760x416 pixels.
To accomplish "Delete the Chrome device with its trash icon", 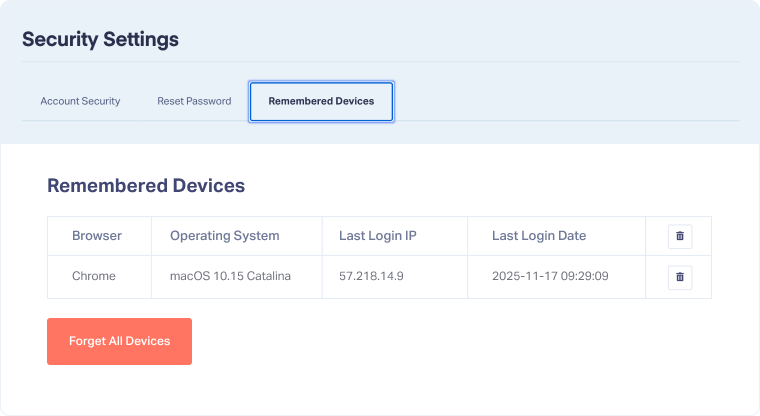I will 680,276.
